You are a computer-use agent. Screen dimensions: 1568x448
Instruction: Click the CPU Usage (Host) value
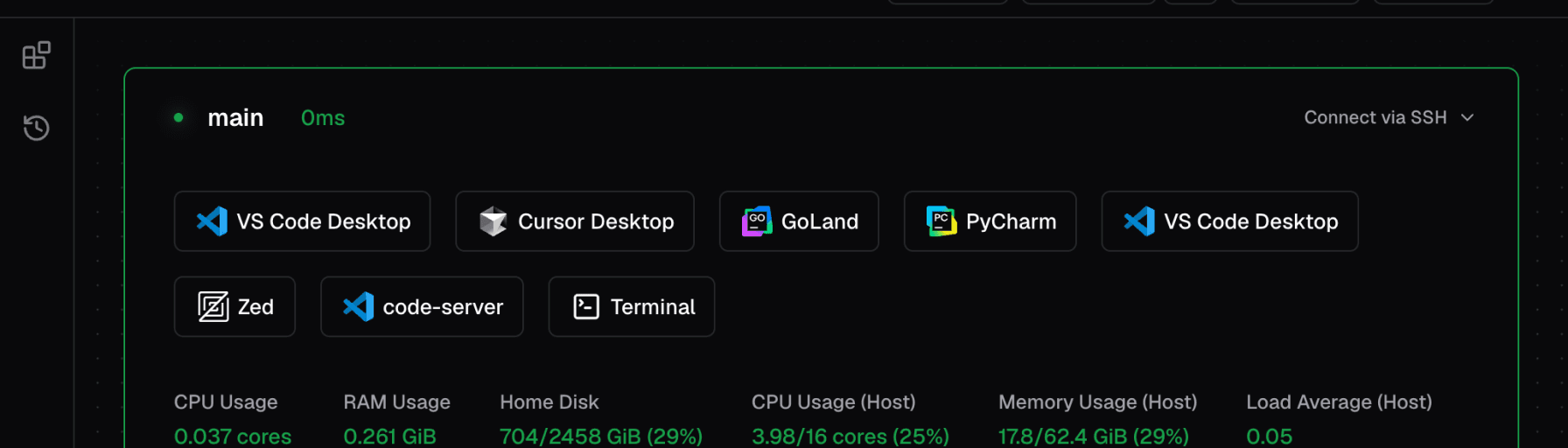click(850, 436)
